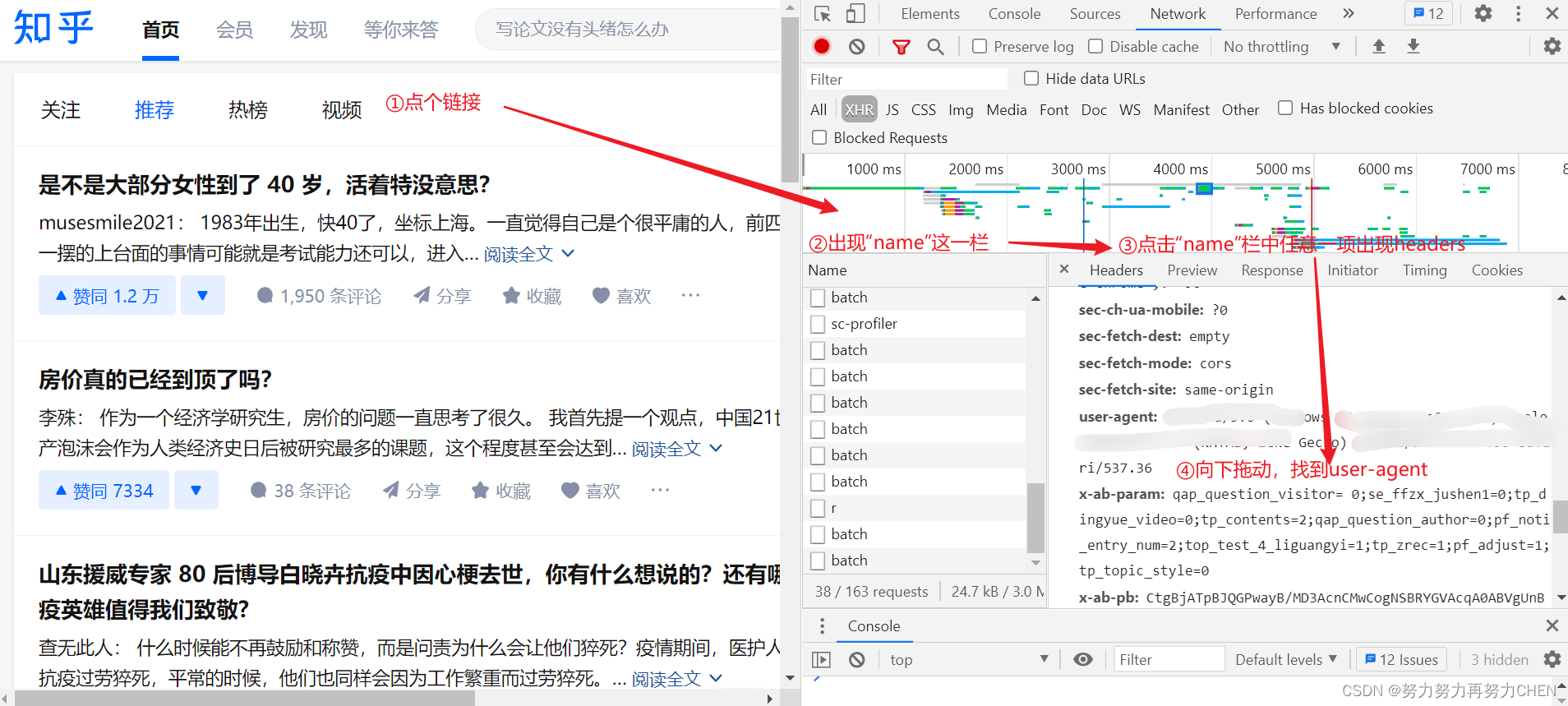Screen dimensions: 1568x706
Task: Check Blocked Requests checkbox
Action: (819, 137)
